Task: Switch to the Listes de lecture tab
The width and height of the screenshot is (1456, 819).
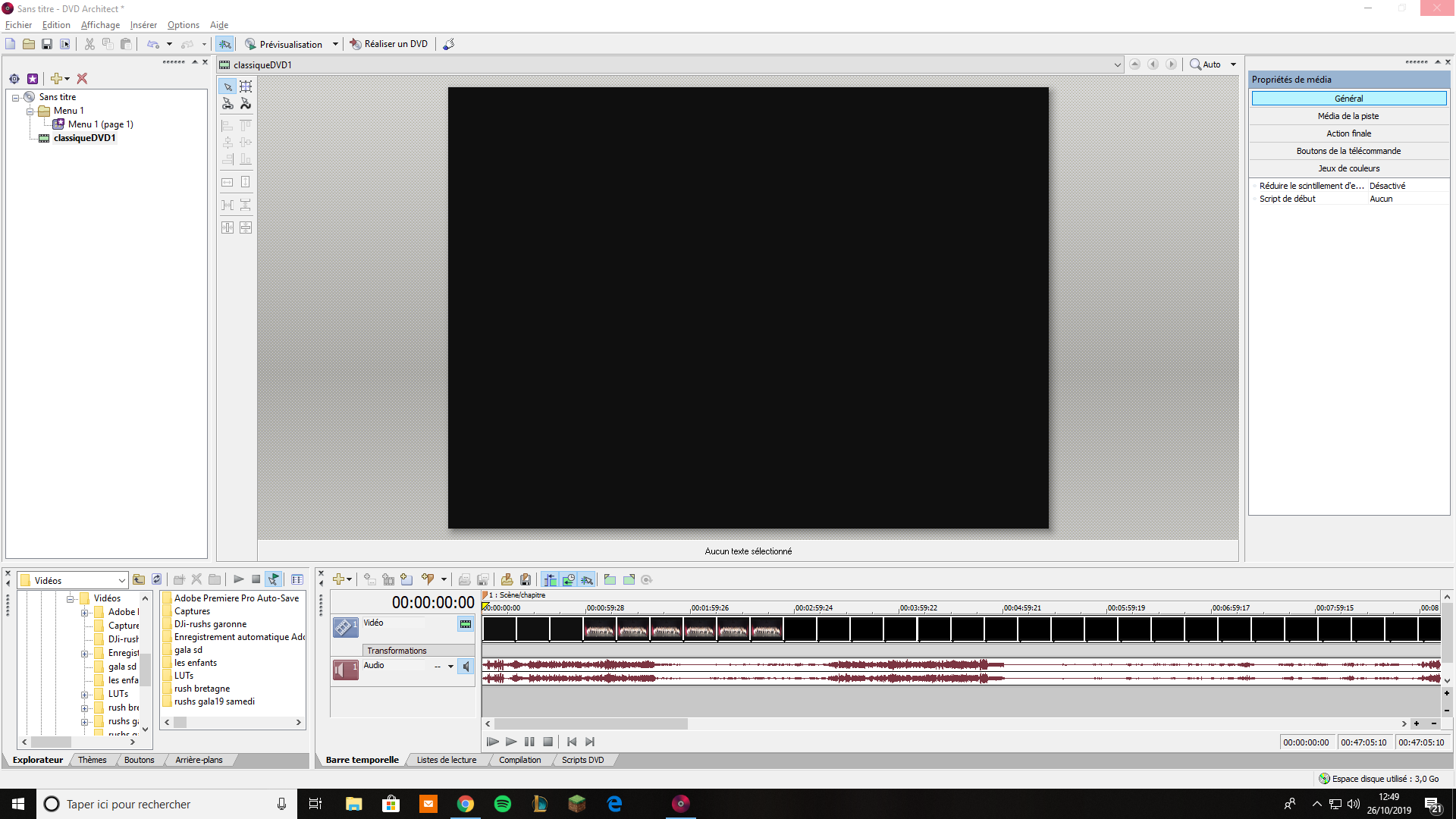Action: tap(446, 760)
